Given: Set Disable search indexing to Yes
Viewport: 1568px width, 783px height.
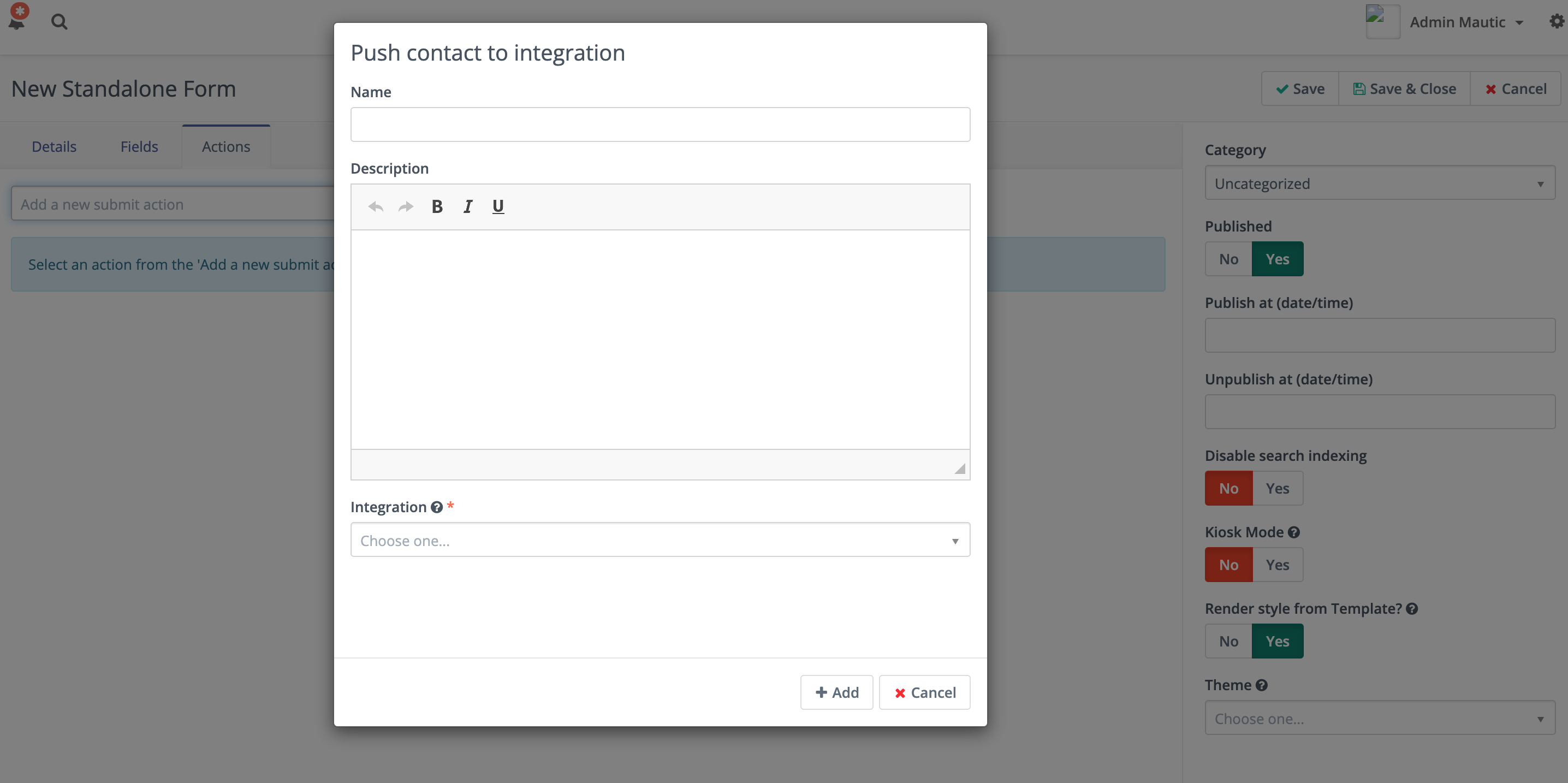Looking at the screenshot, I should pos(1278,488).
